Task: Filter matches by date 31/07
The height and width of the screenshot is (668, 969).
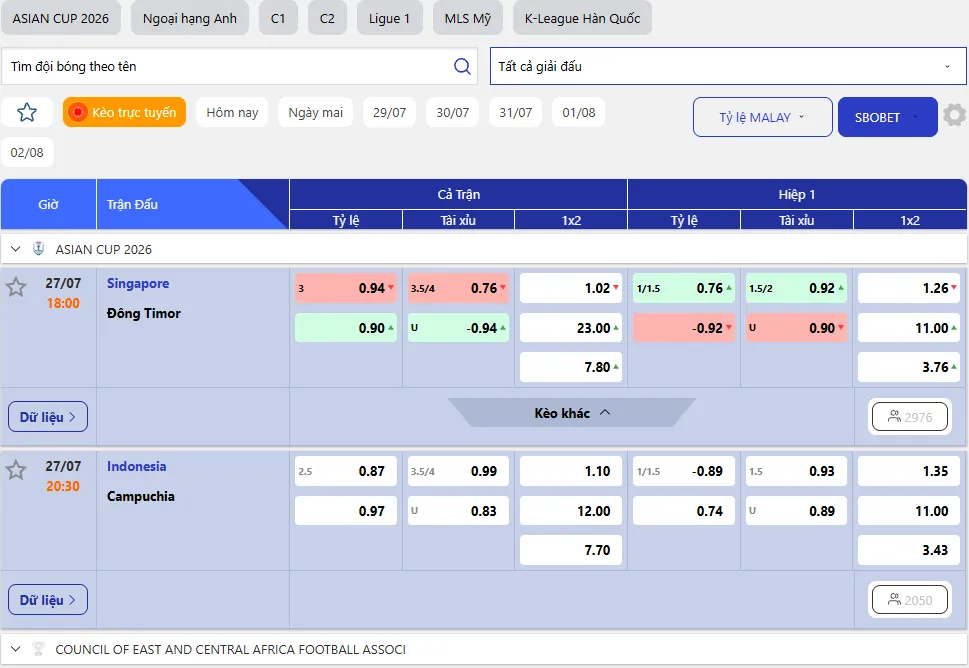Action: click(515, 112)
